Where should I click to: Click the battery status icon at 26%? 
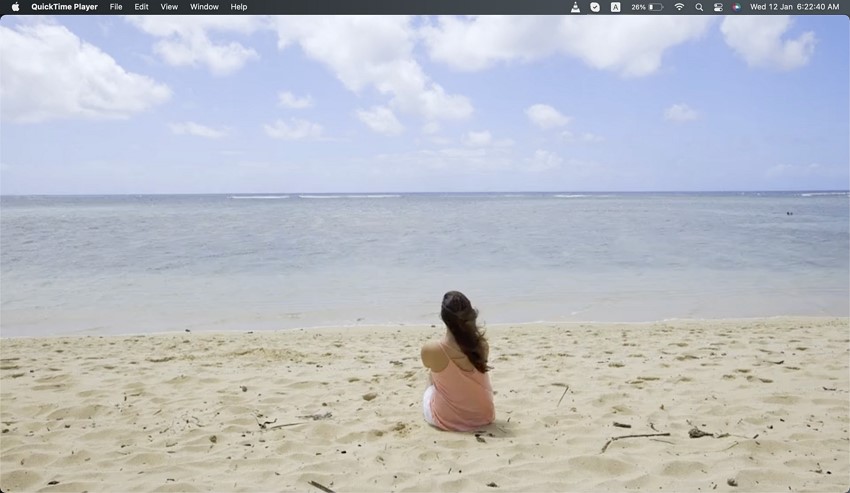[647, 7]
